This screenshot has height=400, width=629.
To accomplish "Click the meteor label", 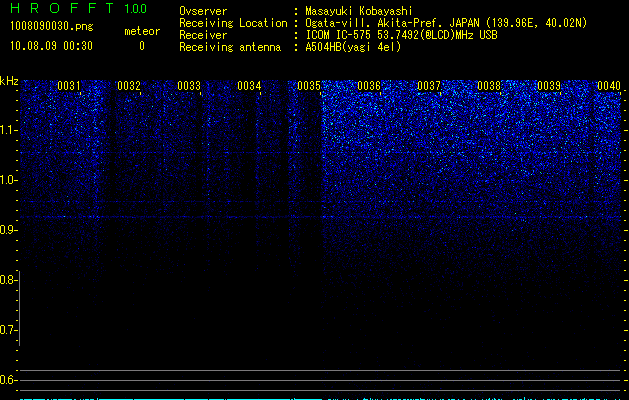I will [x=142, y=31].
